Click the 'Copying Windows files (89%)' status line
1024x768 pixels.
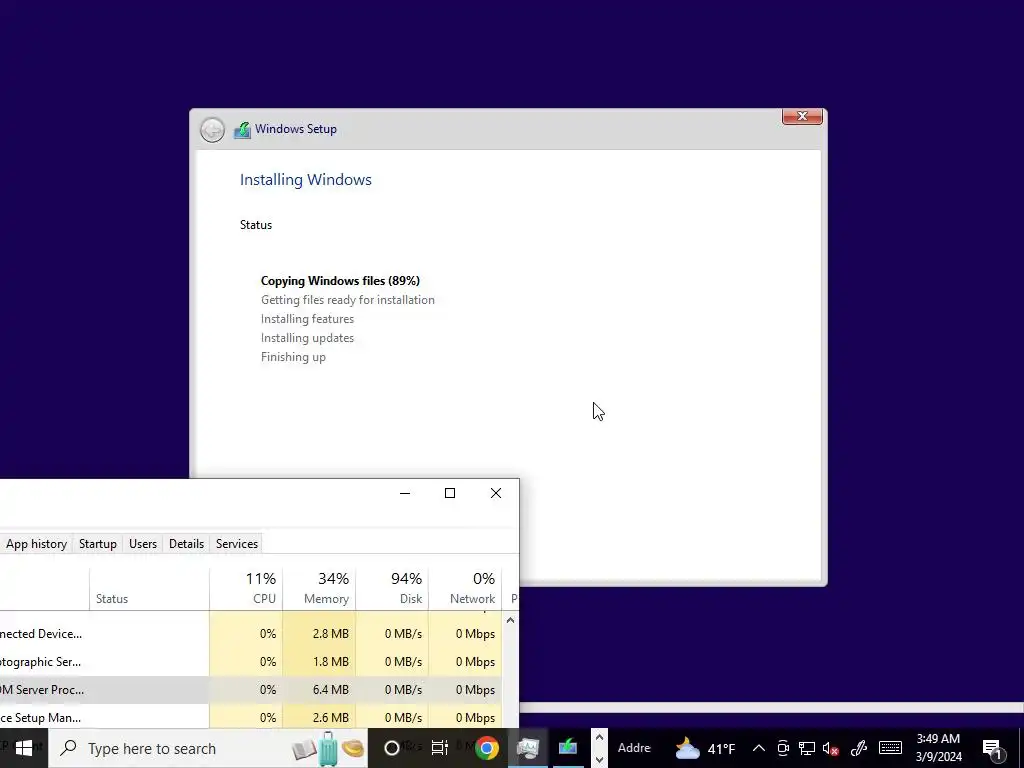[340, 281]
